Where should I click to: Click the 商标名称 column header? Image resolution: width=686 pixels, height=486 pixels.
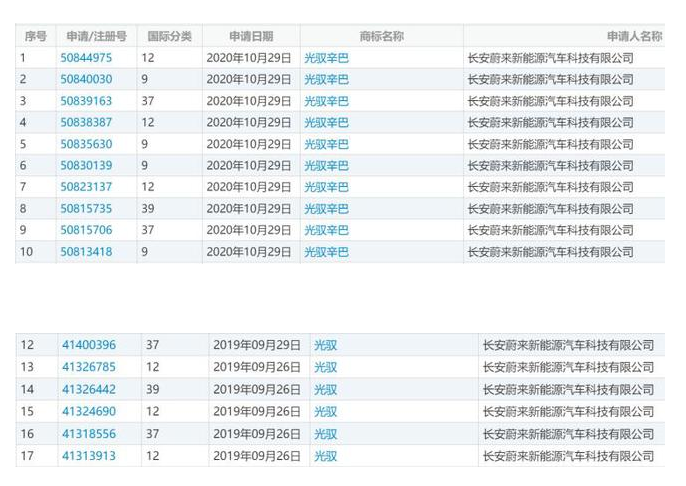coord(382,36)
